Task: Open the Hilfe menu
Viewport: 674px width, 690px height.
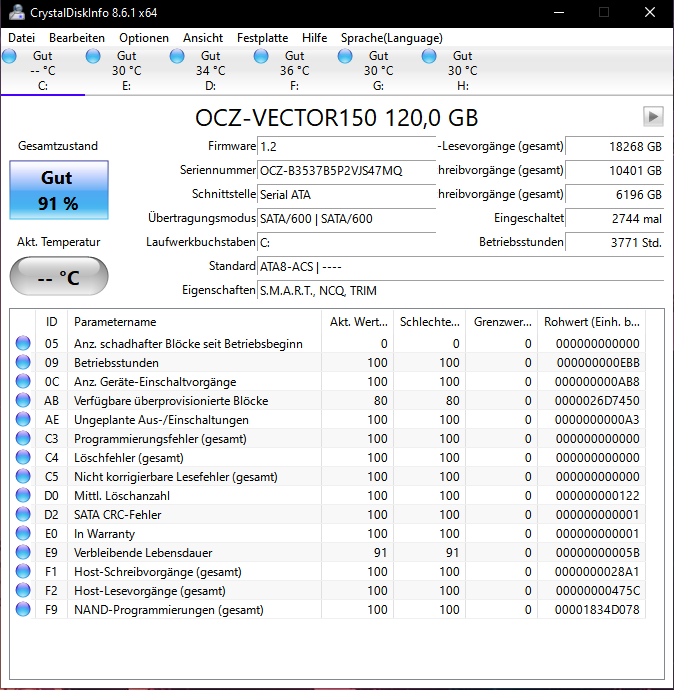Action: coord(314,38)
